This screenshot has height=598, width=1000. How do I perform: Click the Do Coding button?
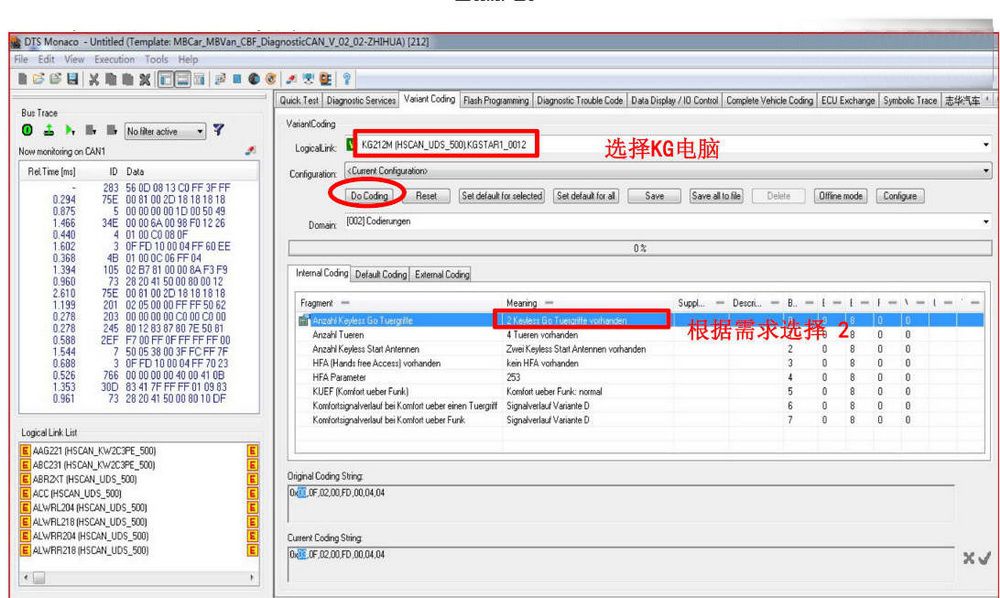369,196
